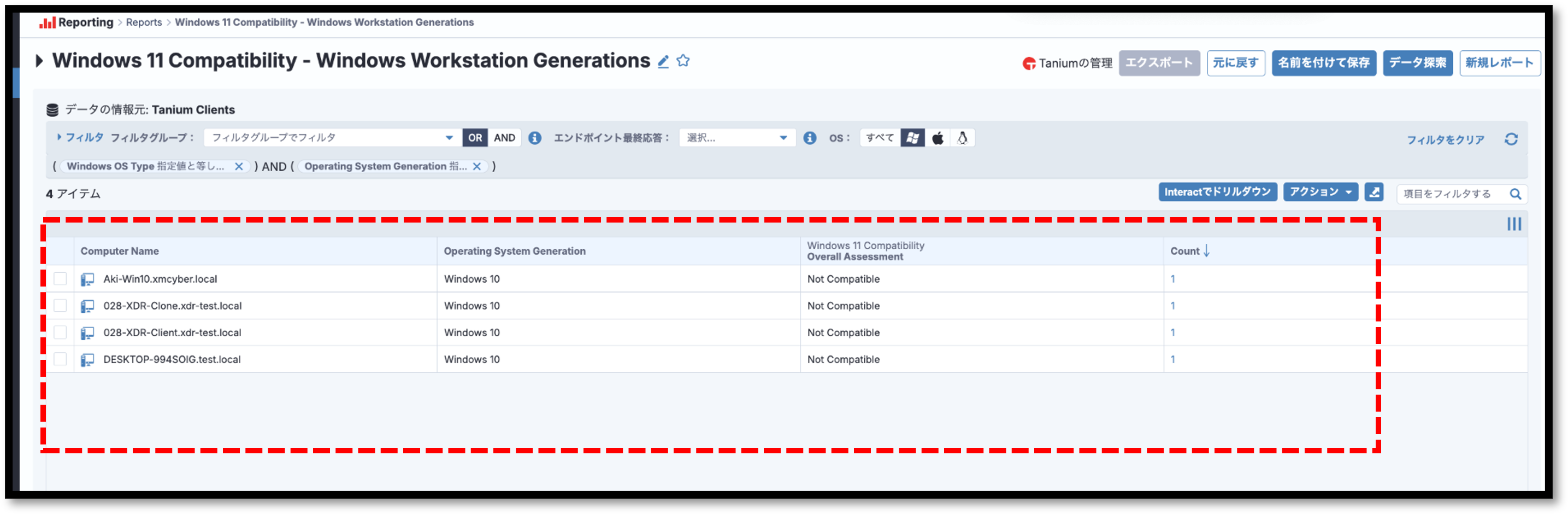
Task: Click count 1 for Aki-Win10.xmcyber.local
Action: 1172,279
